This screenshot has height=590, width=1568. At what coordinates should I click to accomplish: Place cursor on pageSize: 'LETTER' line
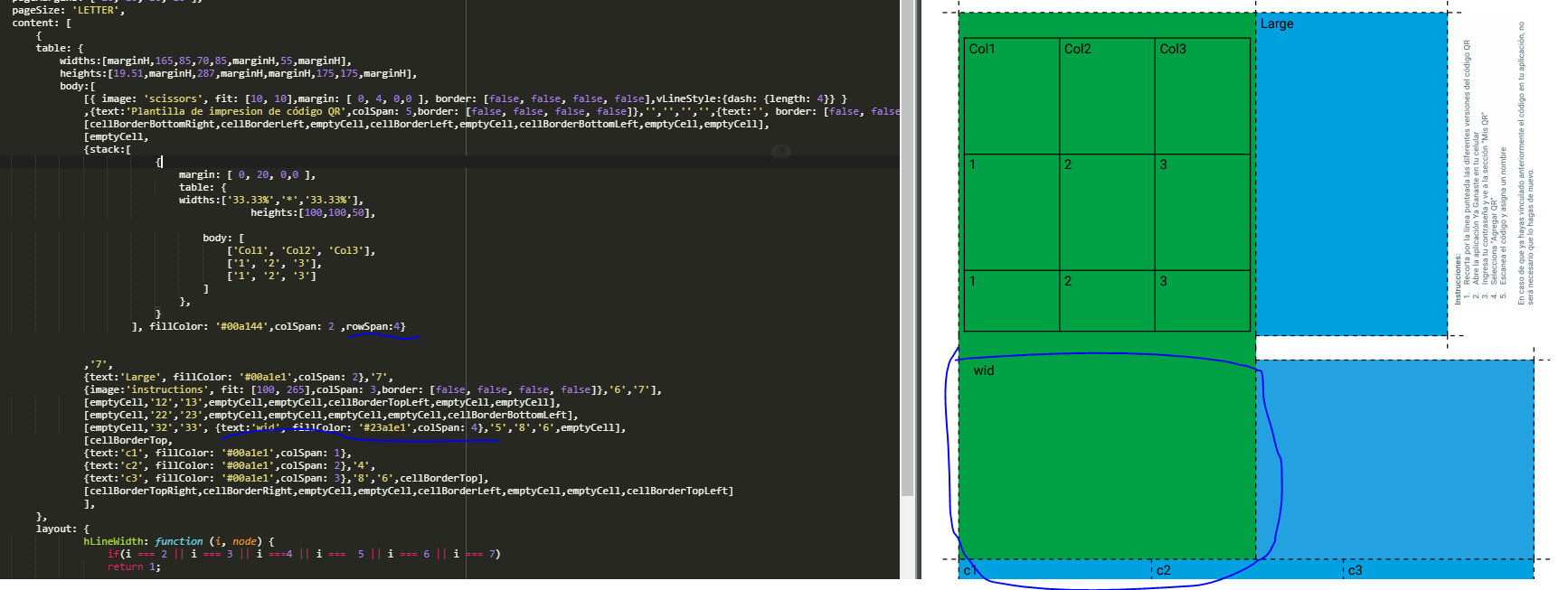tap(68, 11)
